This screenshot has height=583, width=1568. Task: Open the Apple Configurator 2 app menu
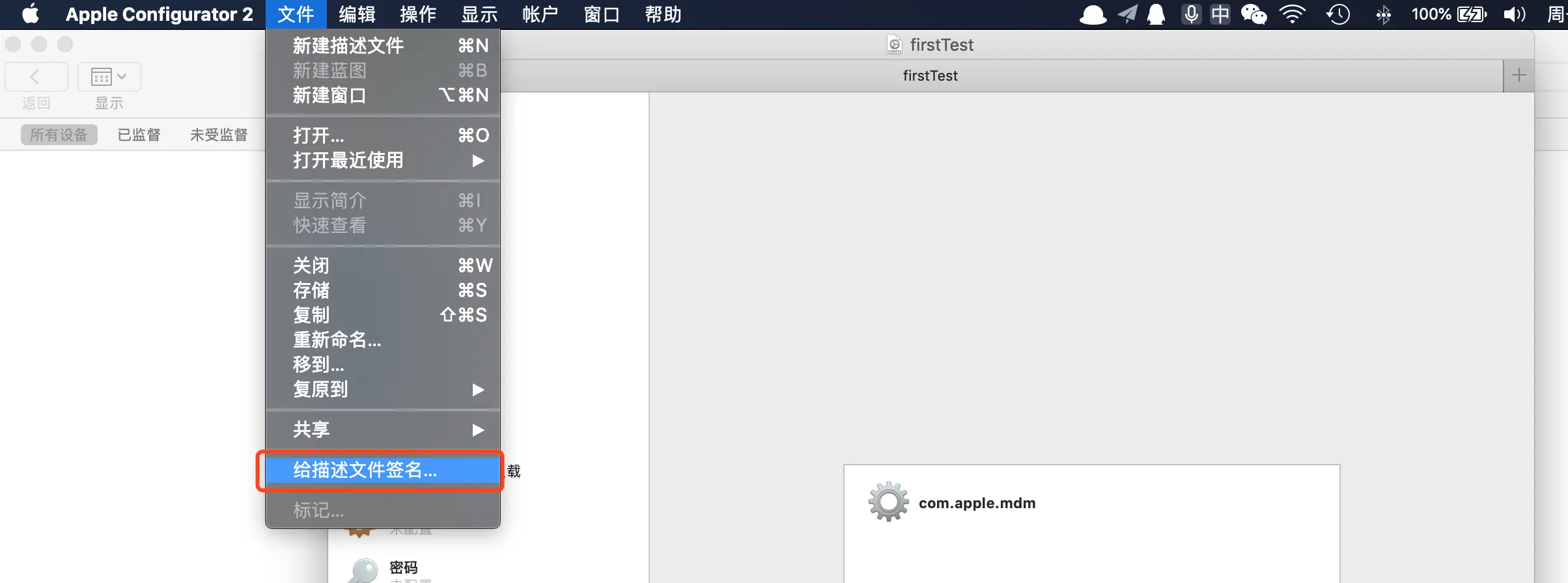click(159, 14)
